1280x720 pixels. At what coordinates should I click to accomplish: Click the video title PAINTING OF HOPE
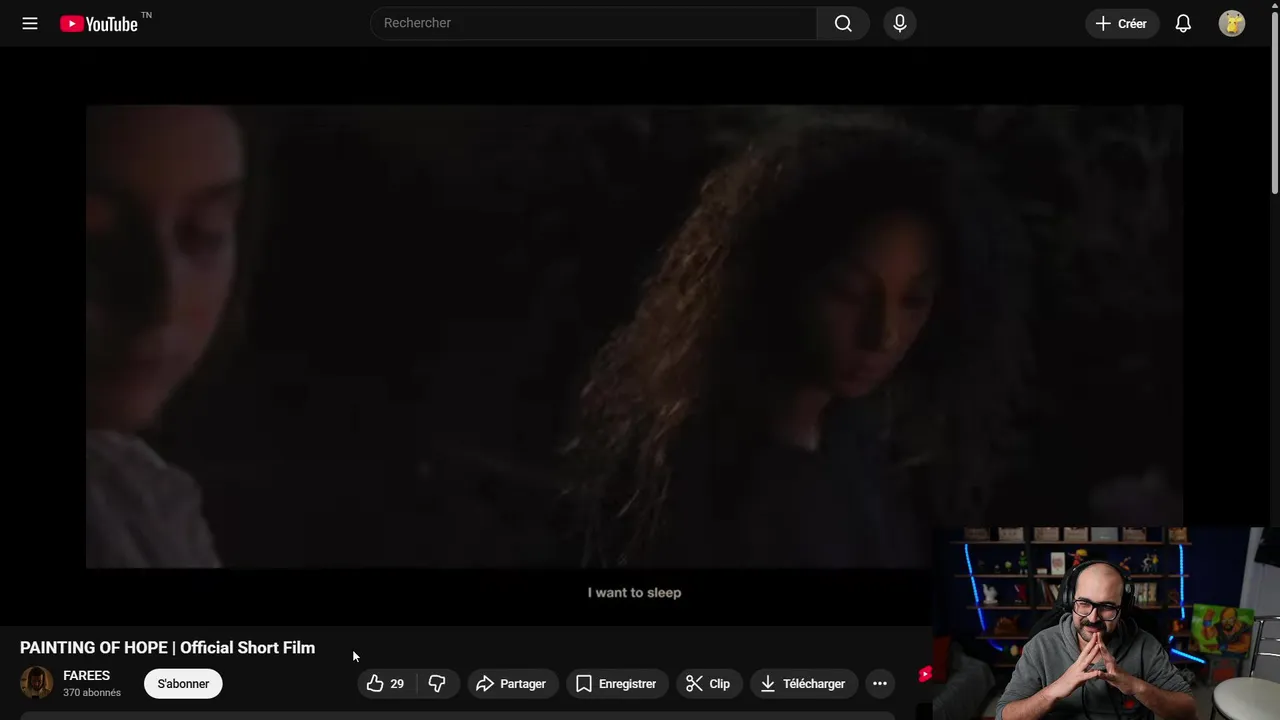[x=167, y=648]
